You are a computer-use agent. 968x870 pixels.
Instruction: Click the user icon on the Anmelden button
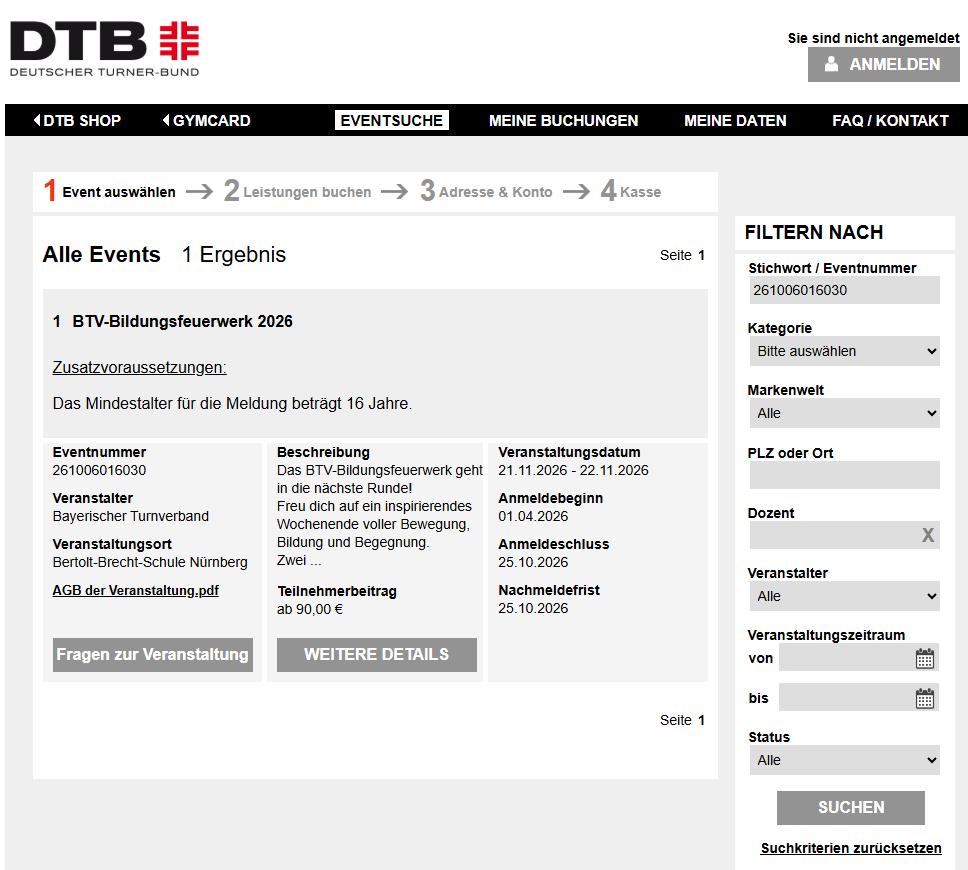click(x=831, y=64)
